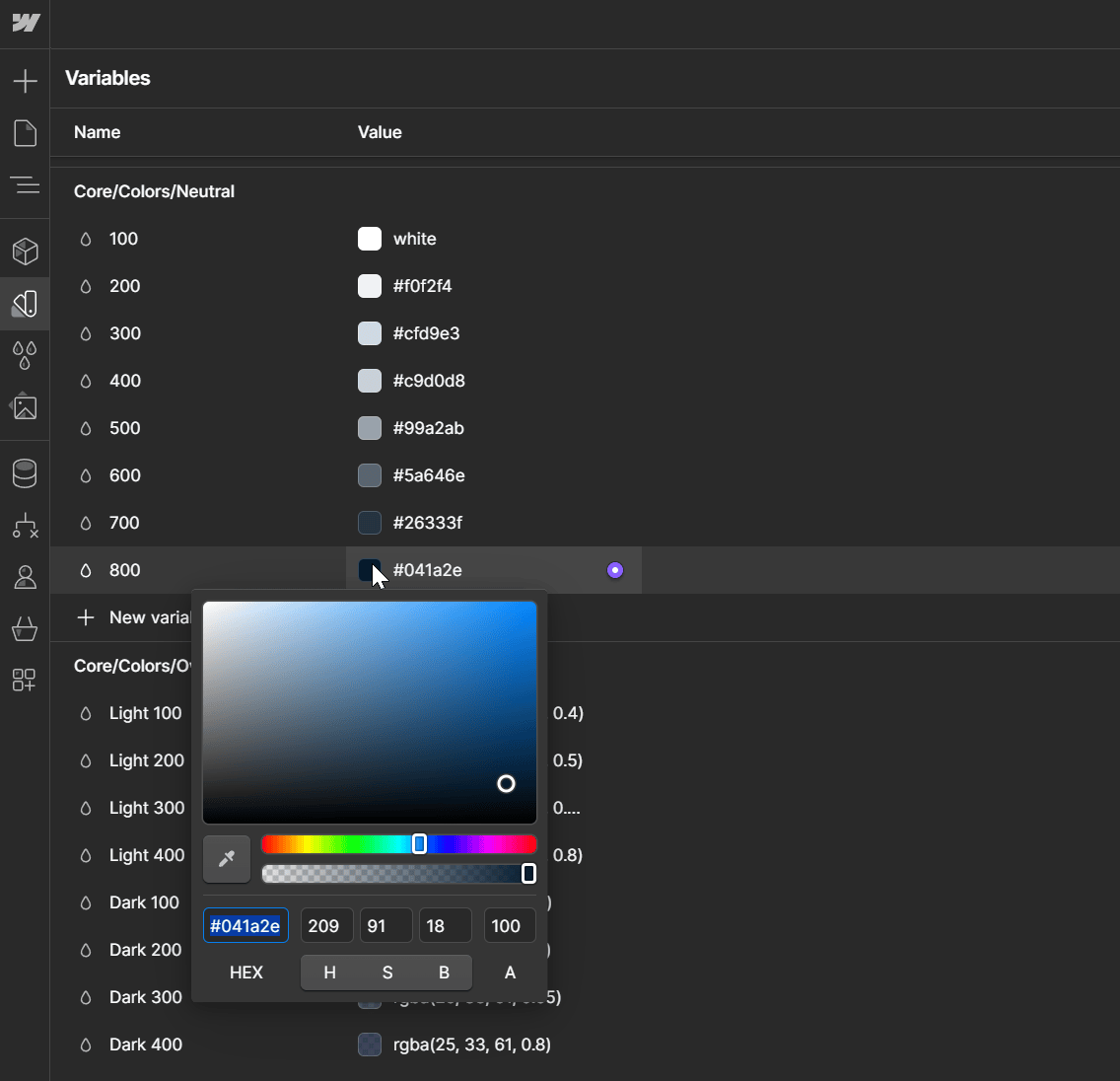This screenshot has height=1081, width=1120.
Task: Select the droplet icon beside variable 500
Action: point(87,428)
